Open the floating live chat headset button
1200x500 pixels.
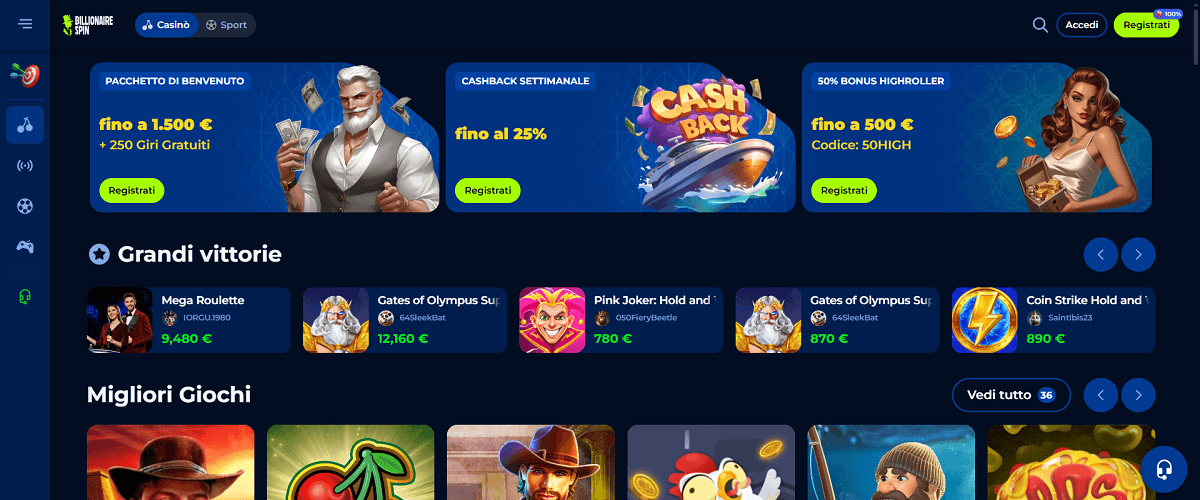coord(1164,467)
